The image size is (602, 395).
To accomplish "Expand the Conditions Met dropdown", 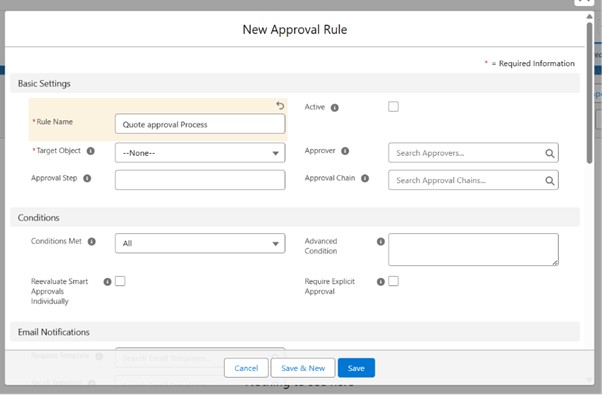I will [x=200, y=243].
